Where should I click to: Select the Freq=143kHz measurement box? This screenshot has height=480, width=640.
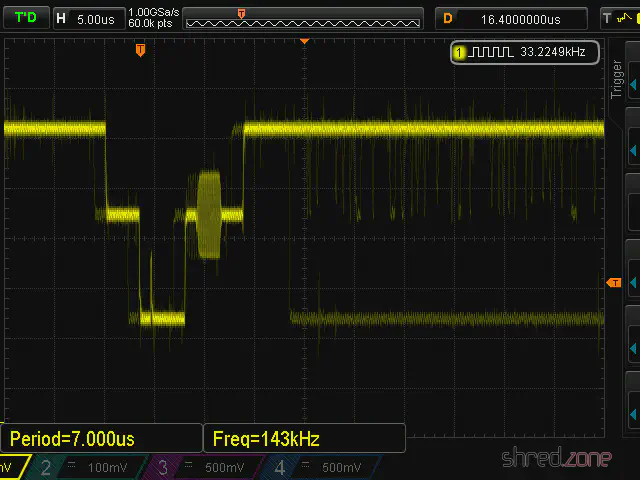[x=304, y=438]
